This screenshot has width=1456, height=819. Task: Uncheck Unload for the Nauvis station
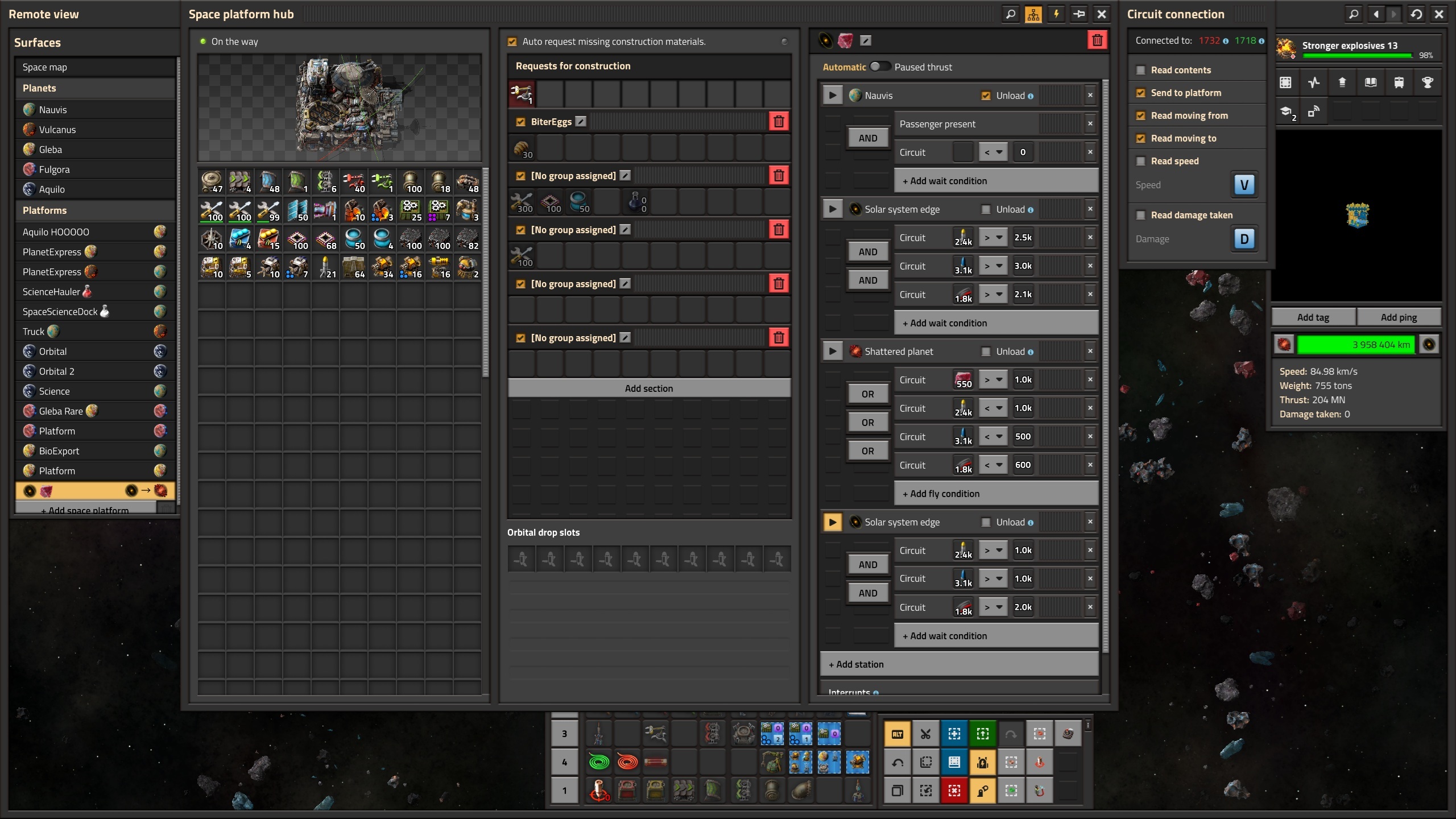(x=986, y=96)
